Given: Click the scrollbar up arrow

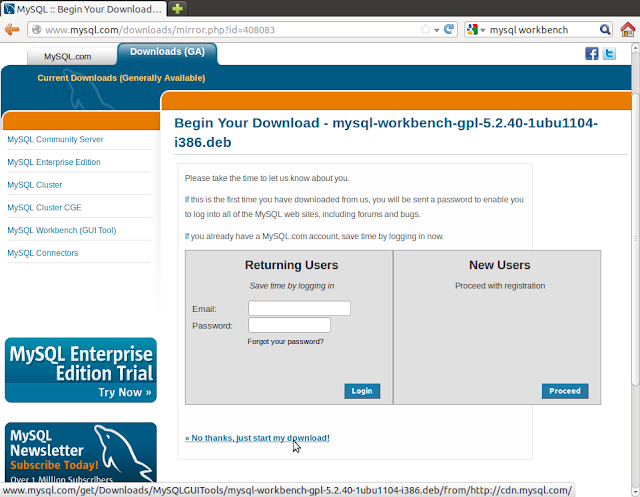Looking at the screenshot, I should coord(635,48).
